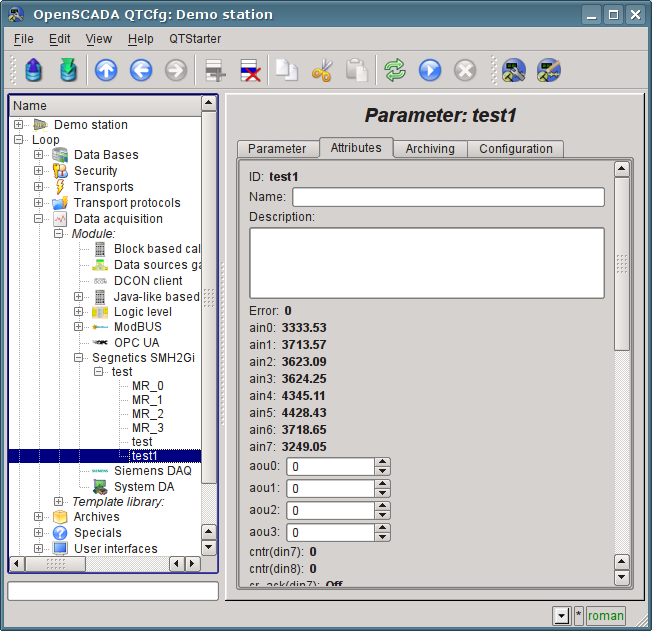Open the Configuration tab
Viewport: 652px width, 631px height.
click(x=515, y=149)
